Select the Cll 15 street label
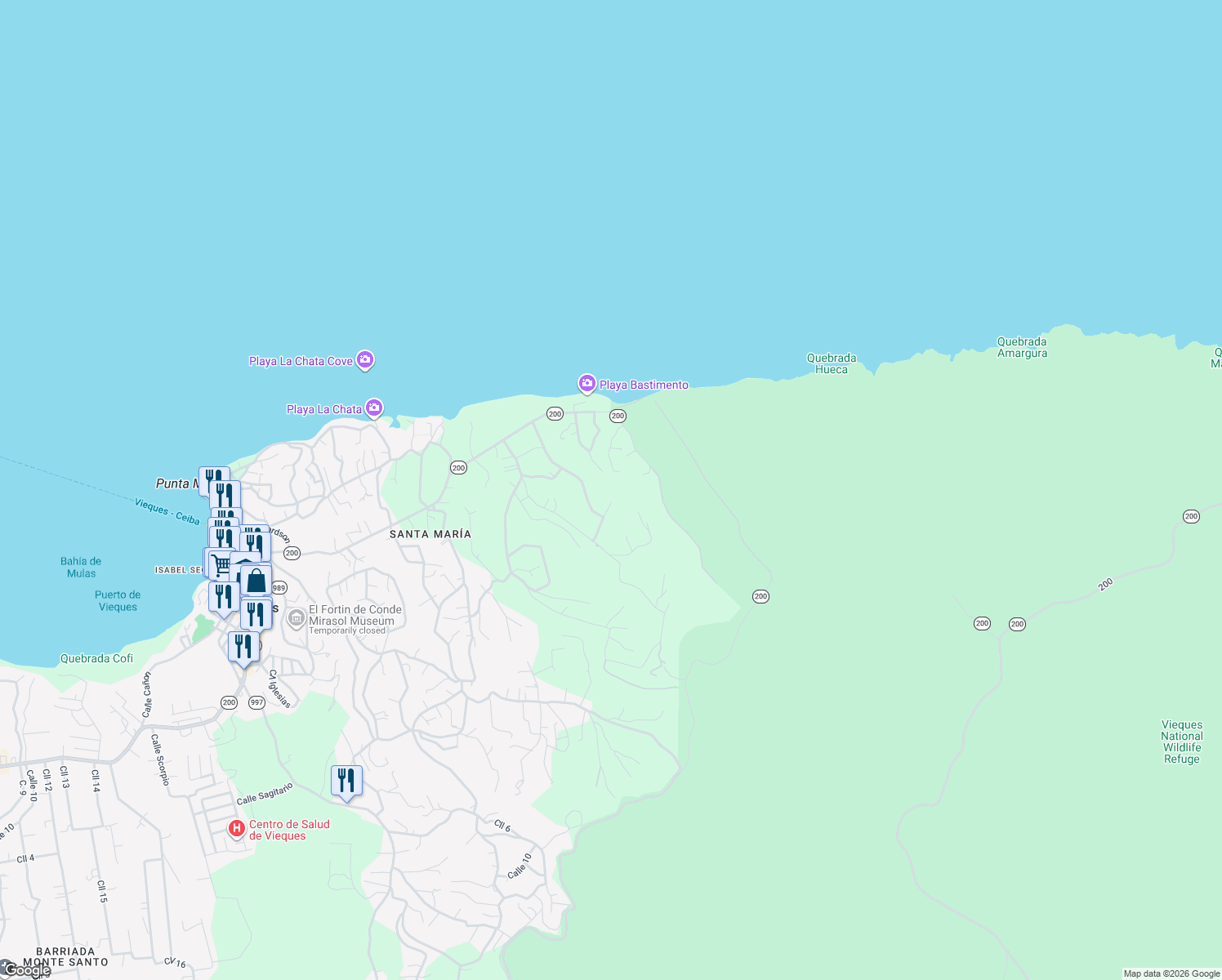The height and width of the screenshot is (980, 1222). (102, 891)
